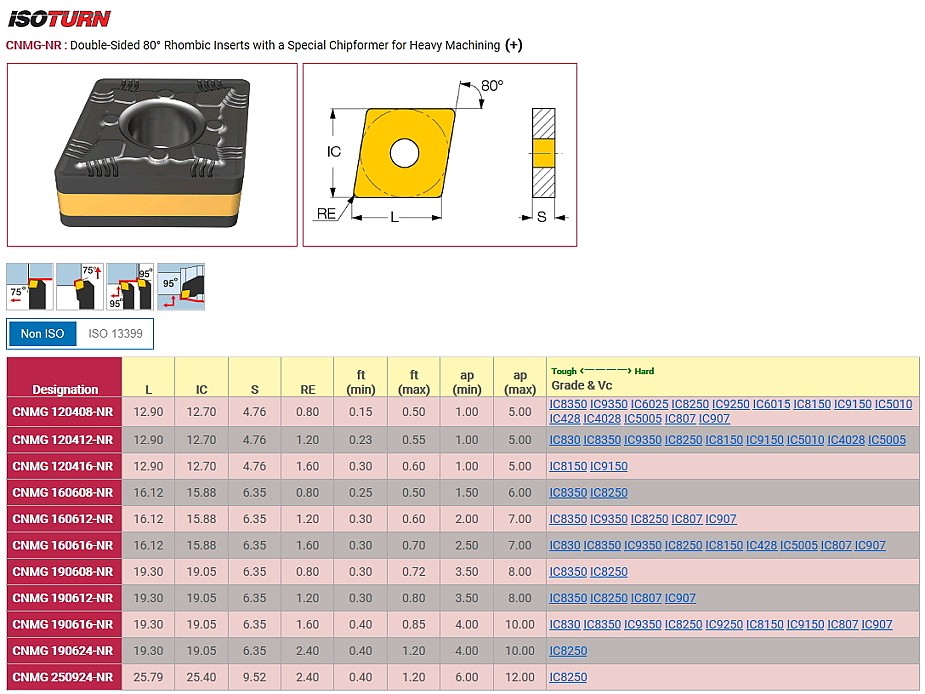Click IC6025 grade in 120408-NR row

[x=650, y=404]
